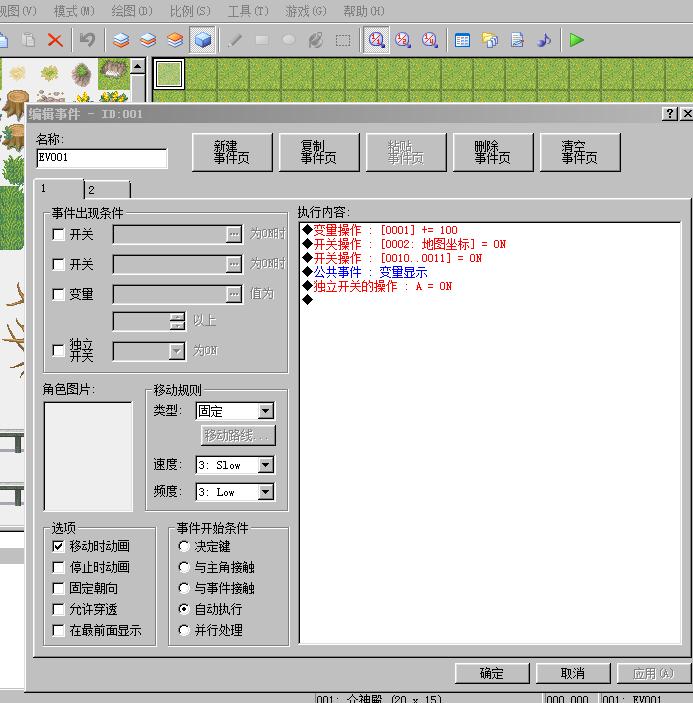
Task: Enable the 允许穿透 option
Action: click(x=58, y=609)
